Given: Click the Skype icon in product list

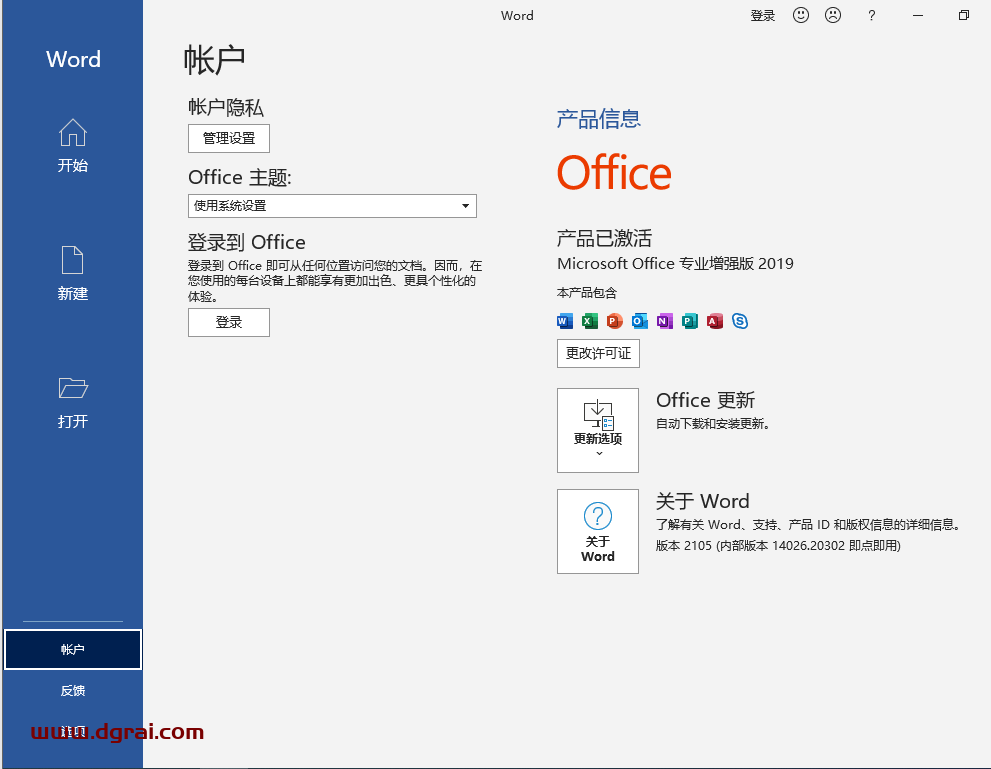Looking at the screenshot, I should click(740, 321).
